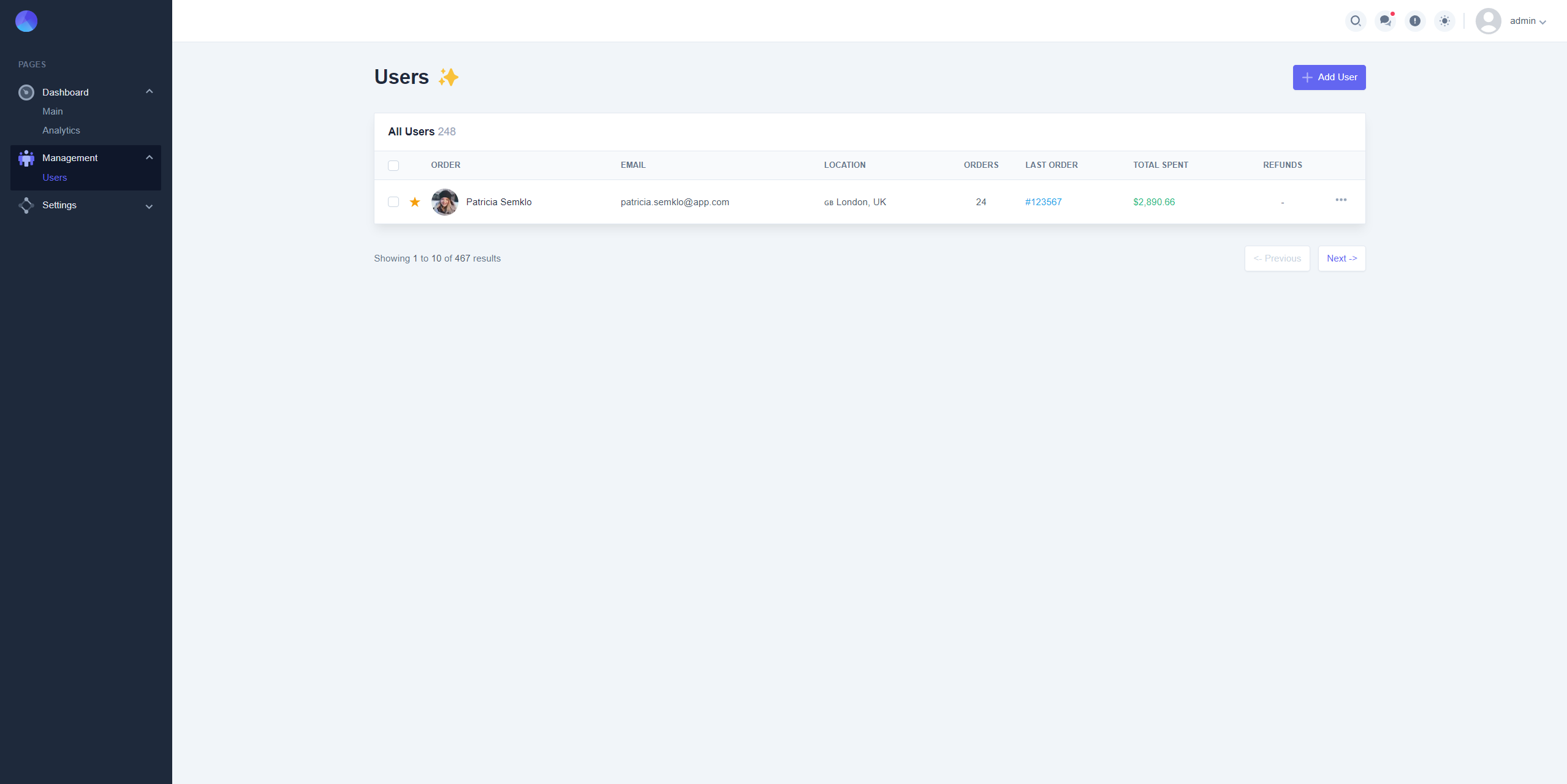Image resolution: width=1567 pixels, height=784 pixels.
Task: Tick the checkbox for Patricia Semklo row
Action: click(393, 202)
